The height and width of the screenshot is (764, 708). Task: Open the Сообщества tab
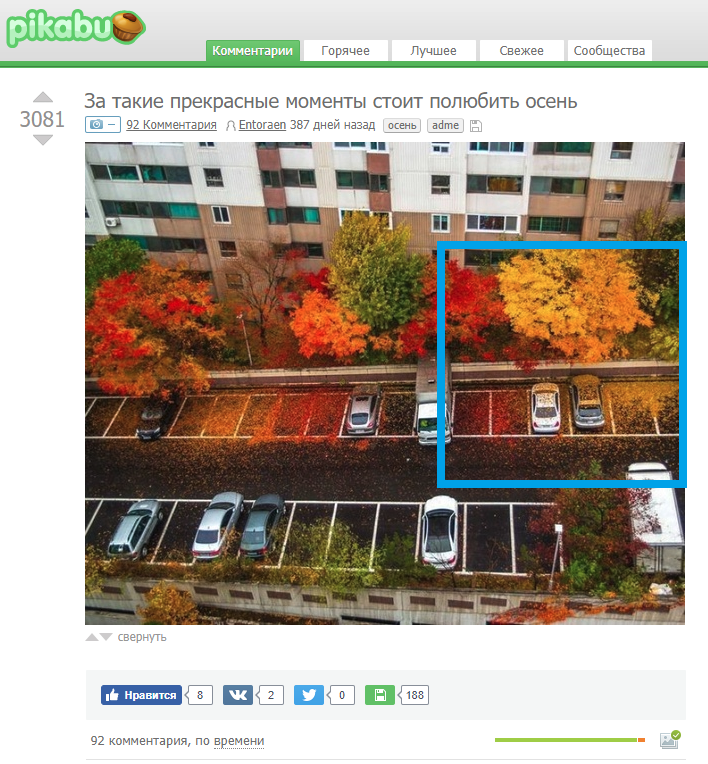609,51
